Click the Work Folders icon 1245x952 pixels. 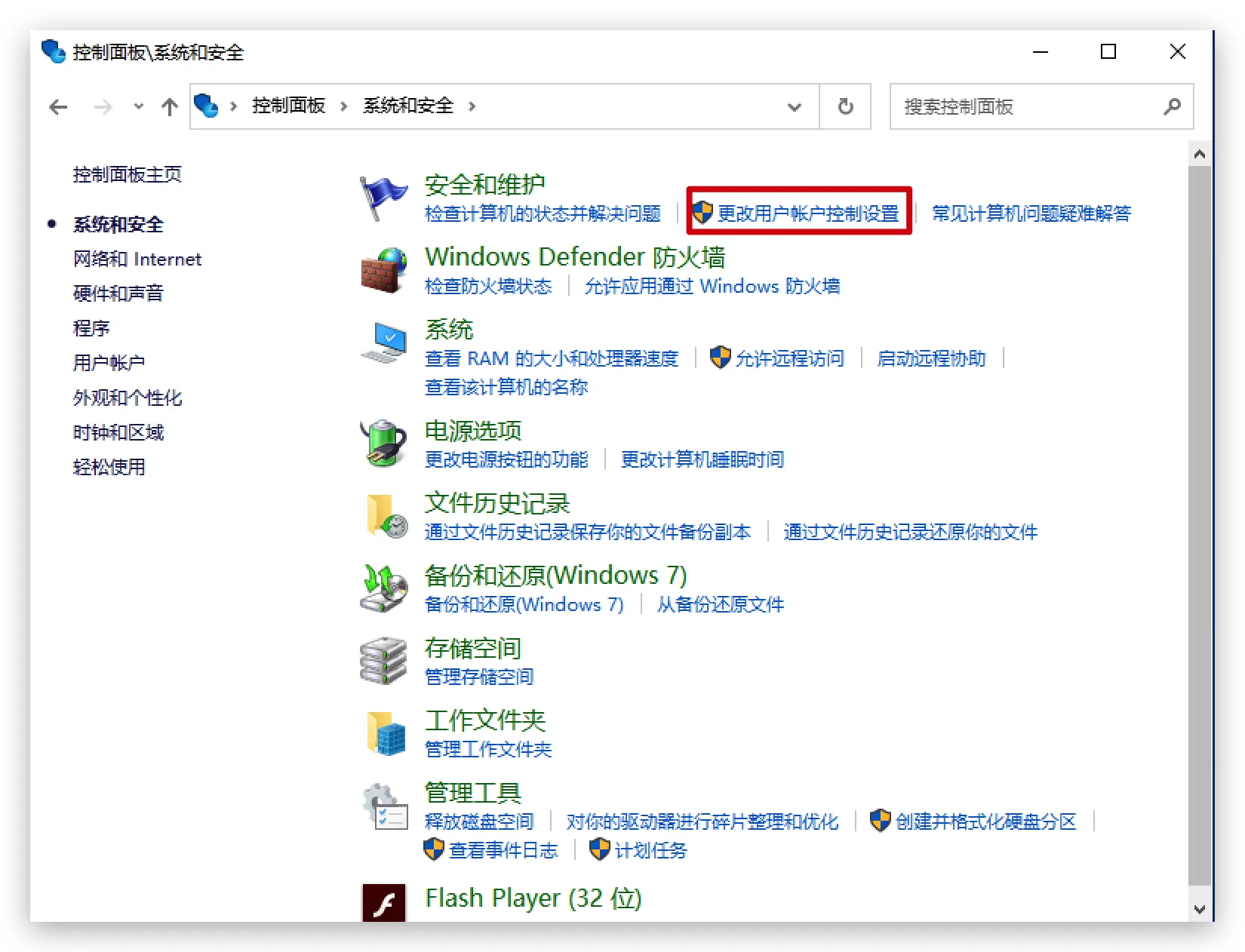[386, 733]
